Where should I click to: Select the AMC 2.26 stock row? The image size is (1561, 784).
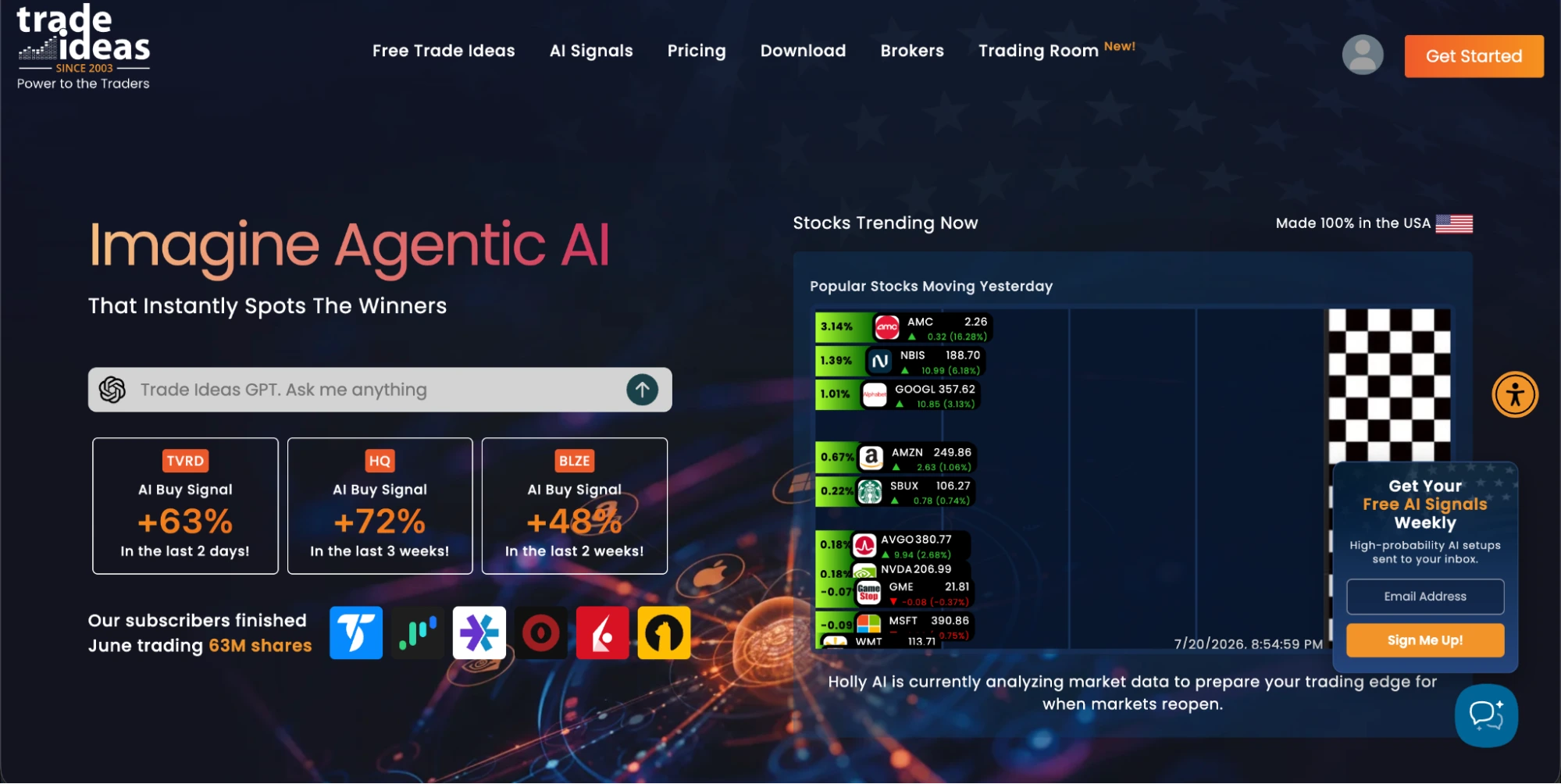point(903,328)
